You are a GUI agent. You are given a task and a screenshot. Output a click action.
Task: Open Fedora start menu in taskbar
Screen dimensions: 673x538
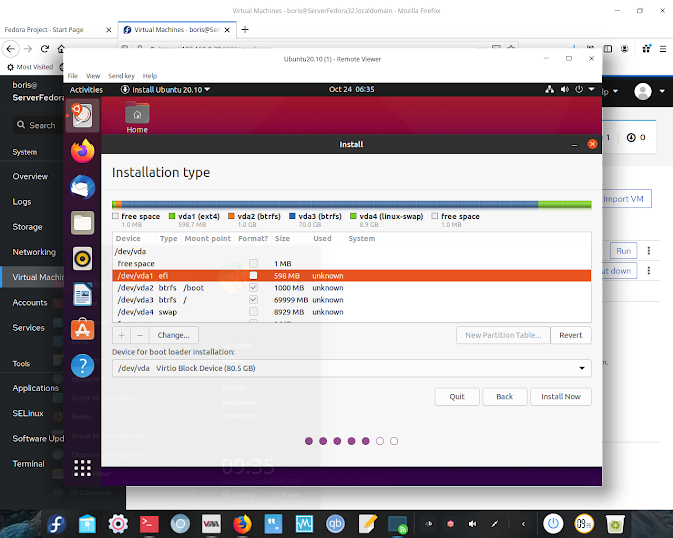[56, 524]
